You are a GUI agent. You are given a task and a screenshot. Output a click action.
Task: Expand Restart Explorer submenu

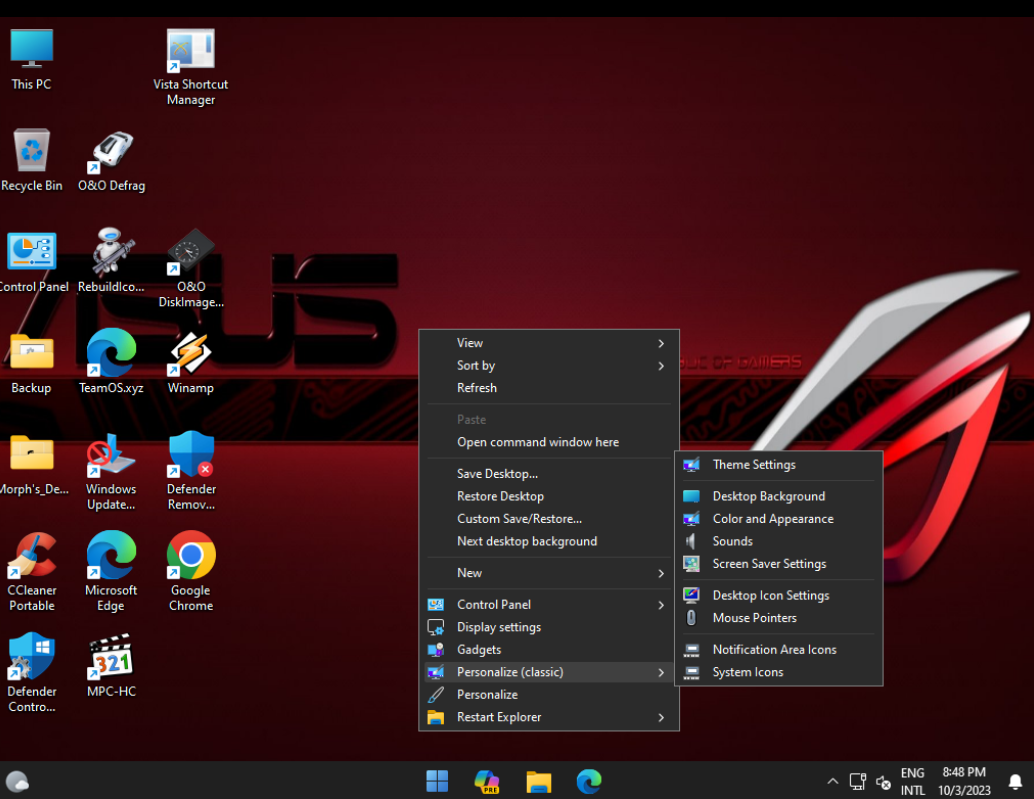[549, 717]
